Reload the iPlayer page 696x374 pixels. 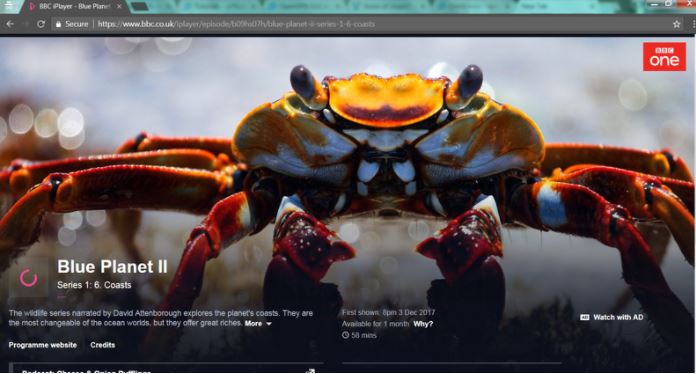(x=41, y=24)
